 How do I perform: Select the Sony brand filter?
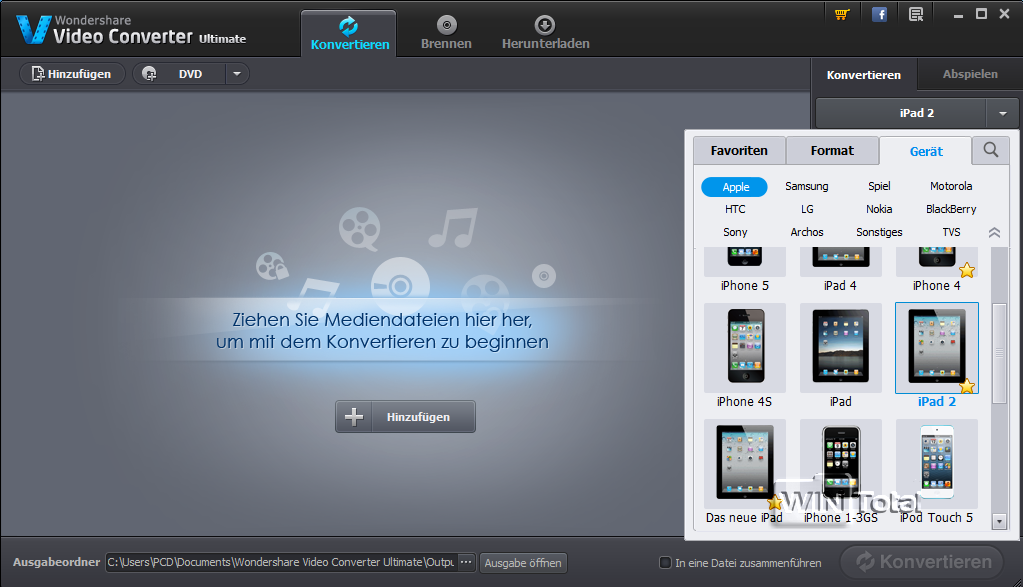pyautogui.click(x=735, y=232)
